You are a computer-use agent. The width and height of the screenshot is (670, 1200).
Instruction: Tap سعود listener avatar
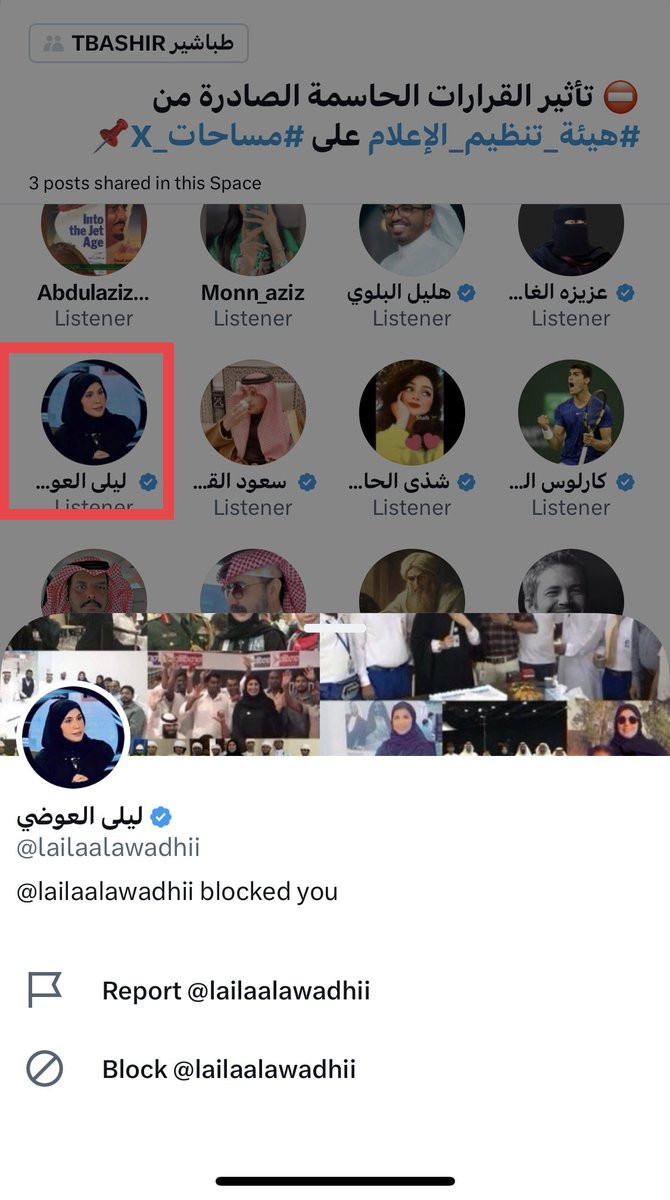(252, 412)
